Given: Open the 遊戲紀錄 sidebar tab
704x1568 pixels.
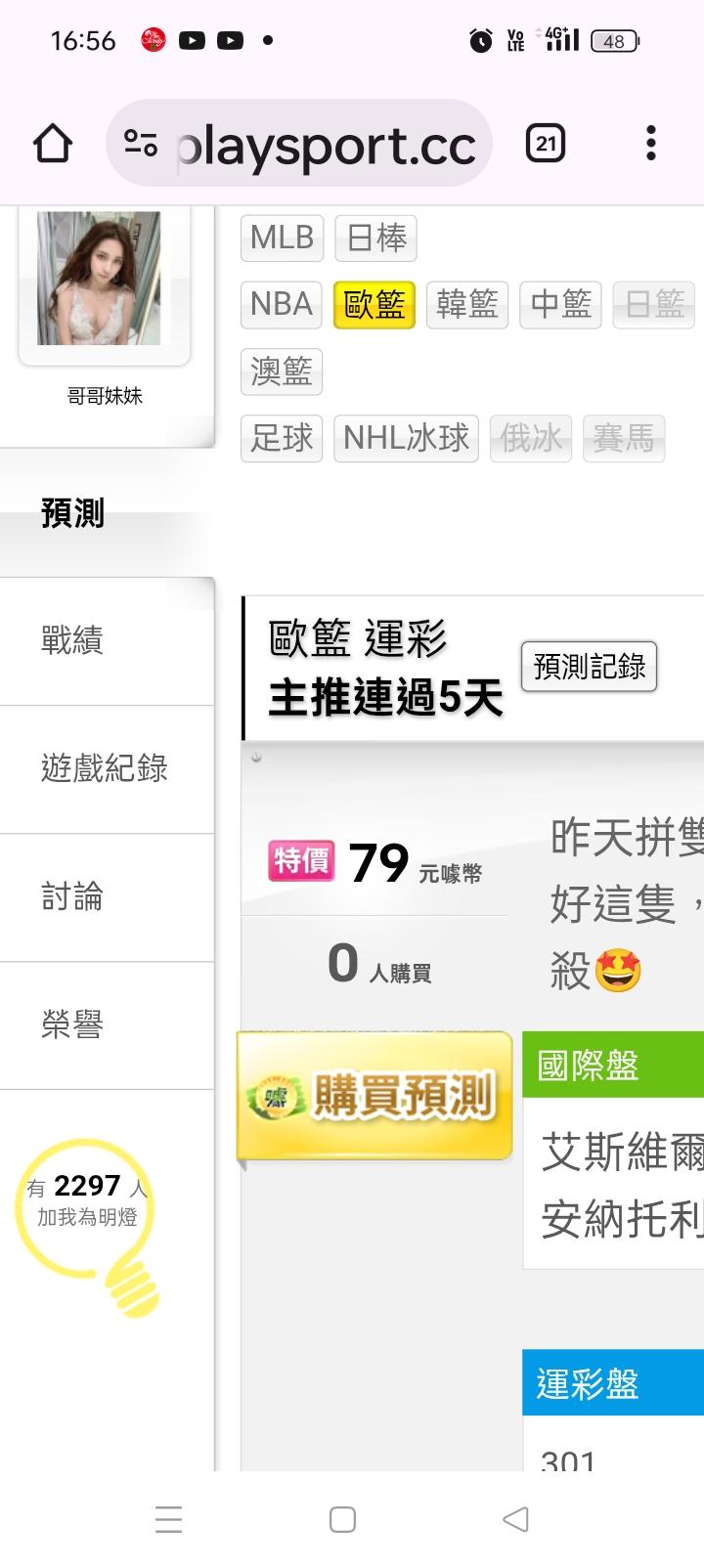Looking at the screenshot, I should coord(107,768).
